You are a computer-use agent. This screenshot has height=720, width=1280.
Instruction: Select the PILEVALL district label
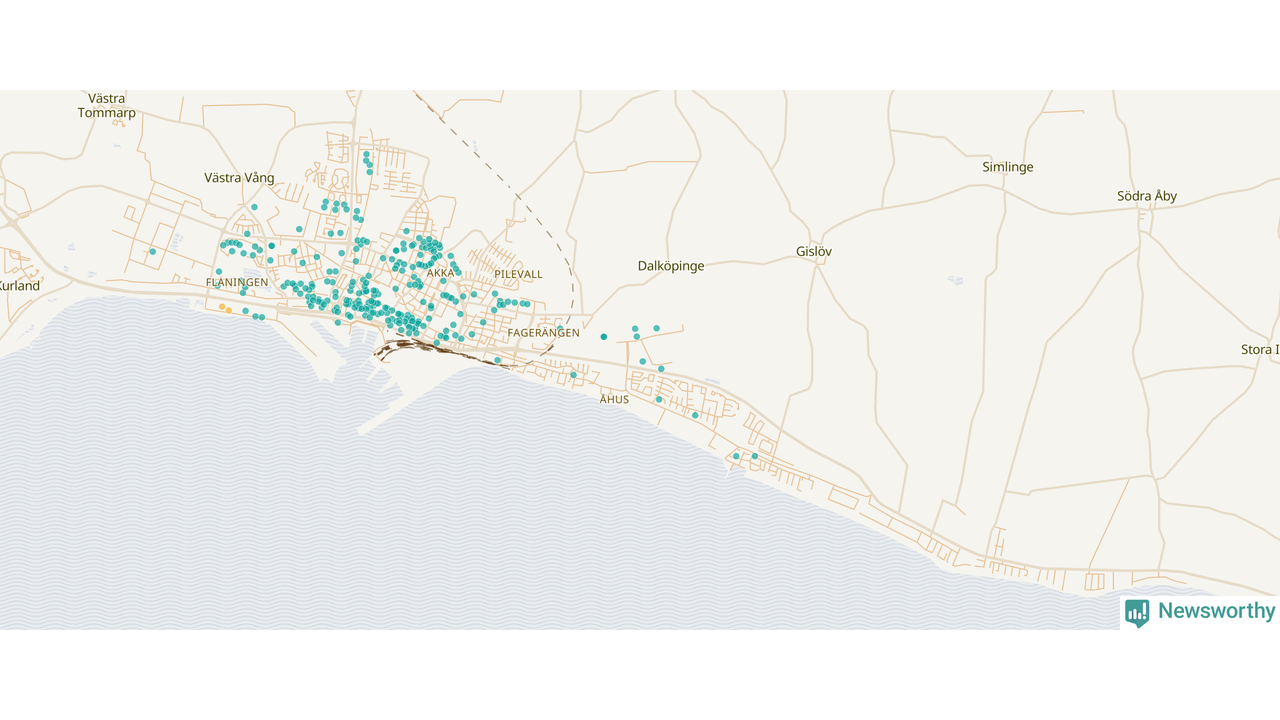[518, 274]
